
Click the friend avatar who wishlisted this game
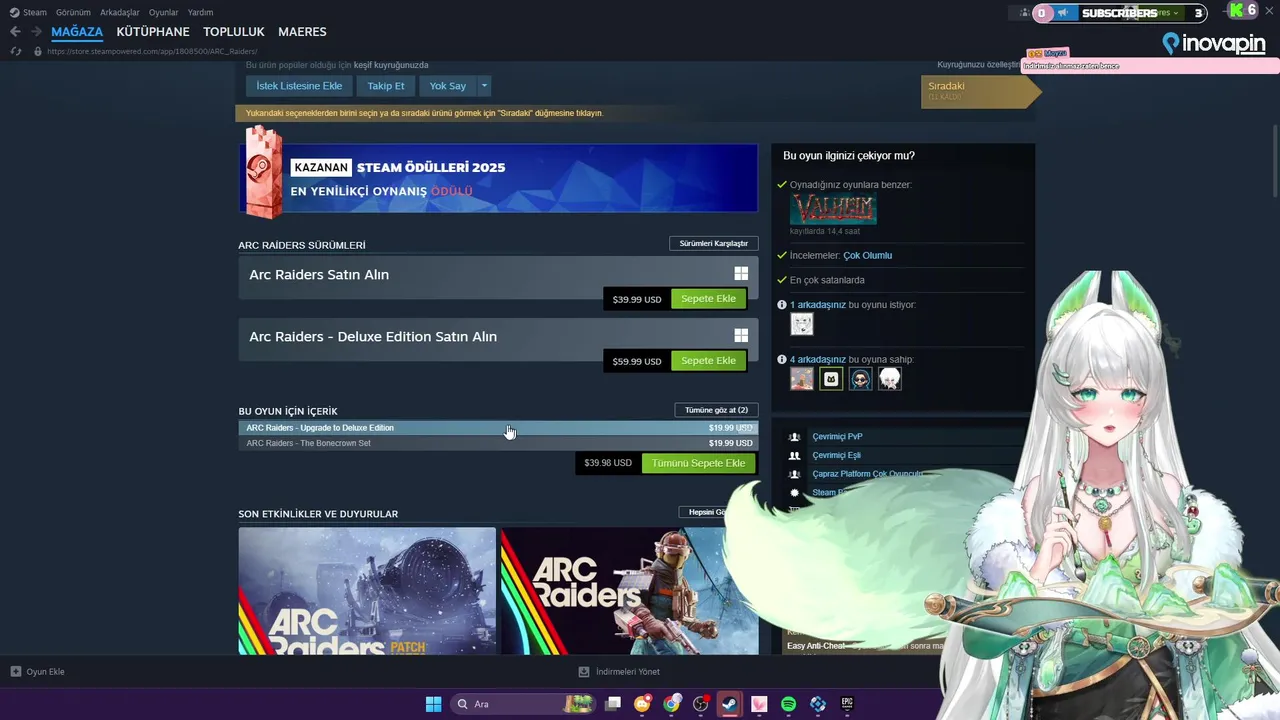(x=802, y=324)
